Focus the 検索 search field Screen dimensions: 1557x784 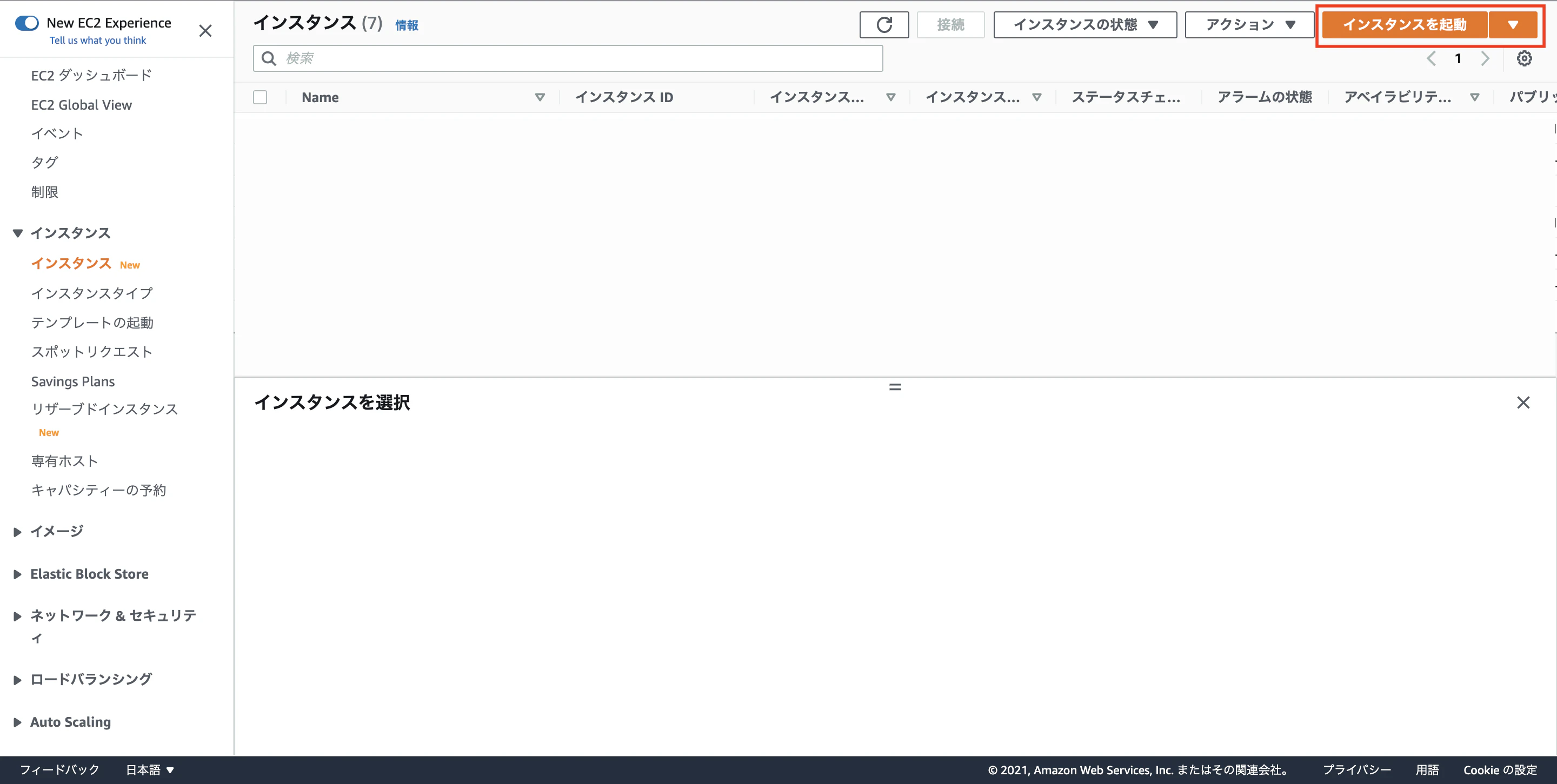point(568,58)
